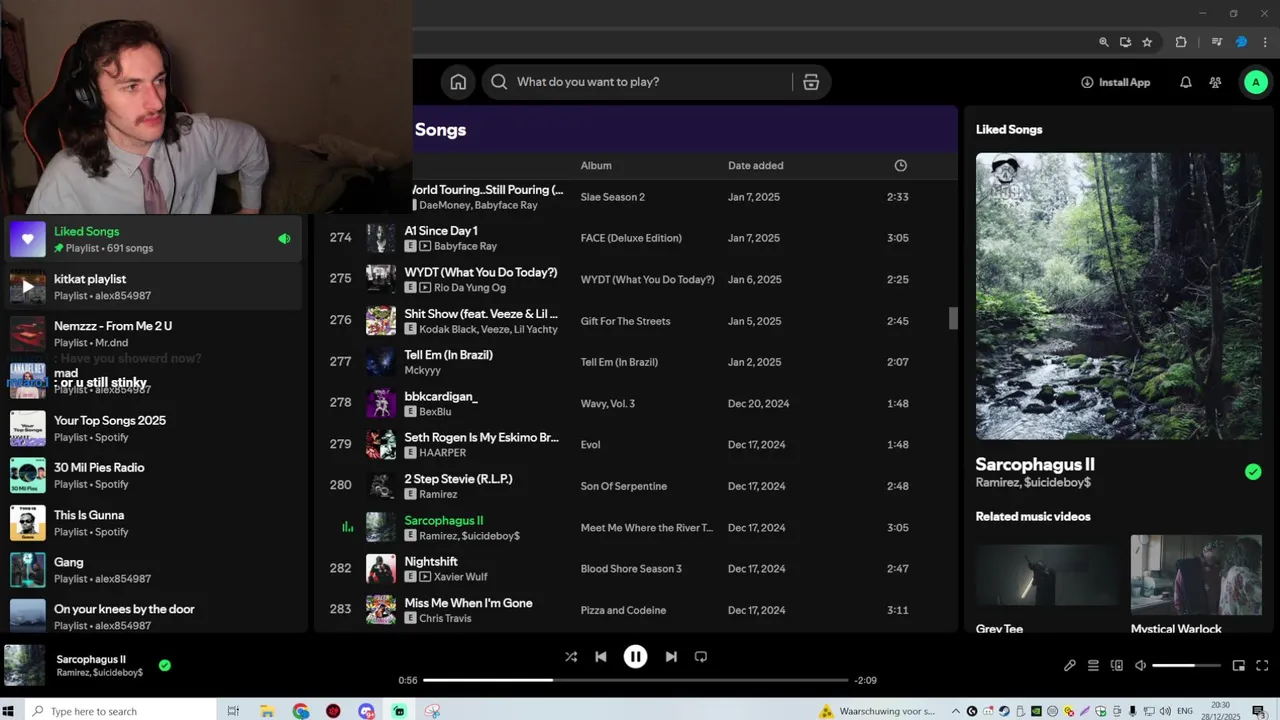This screenshot has height=720, width=1280.
Task: Open 'Nemzzz - From Me 2 U' playlist
Action: 153,334
